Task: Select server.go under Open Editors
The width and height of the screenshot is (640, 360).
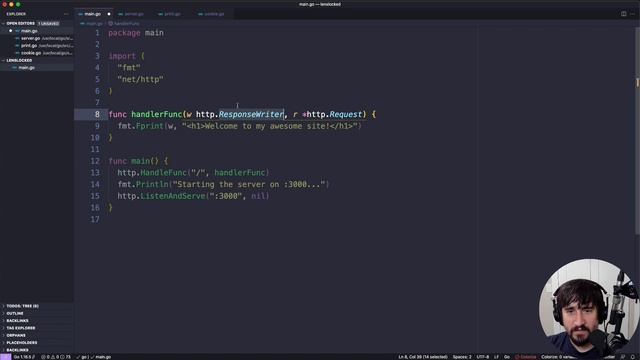Action: tap(37, 38)
